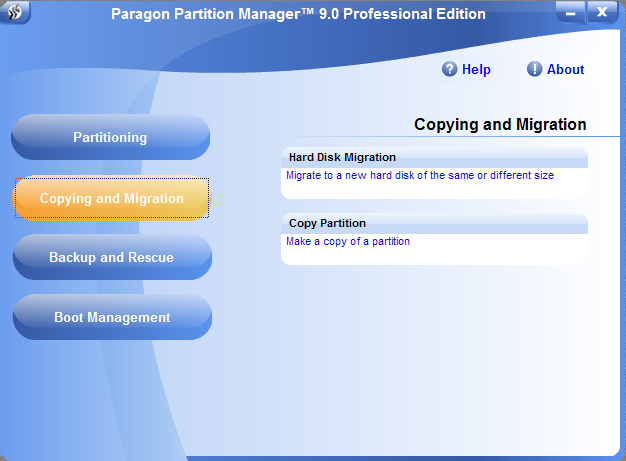Minimize the Partition Manager window

click(x=569, y=13)
